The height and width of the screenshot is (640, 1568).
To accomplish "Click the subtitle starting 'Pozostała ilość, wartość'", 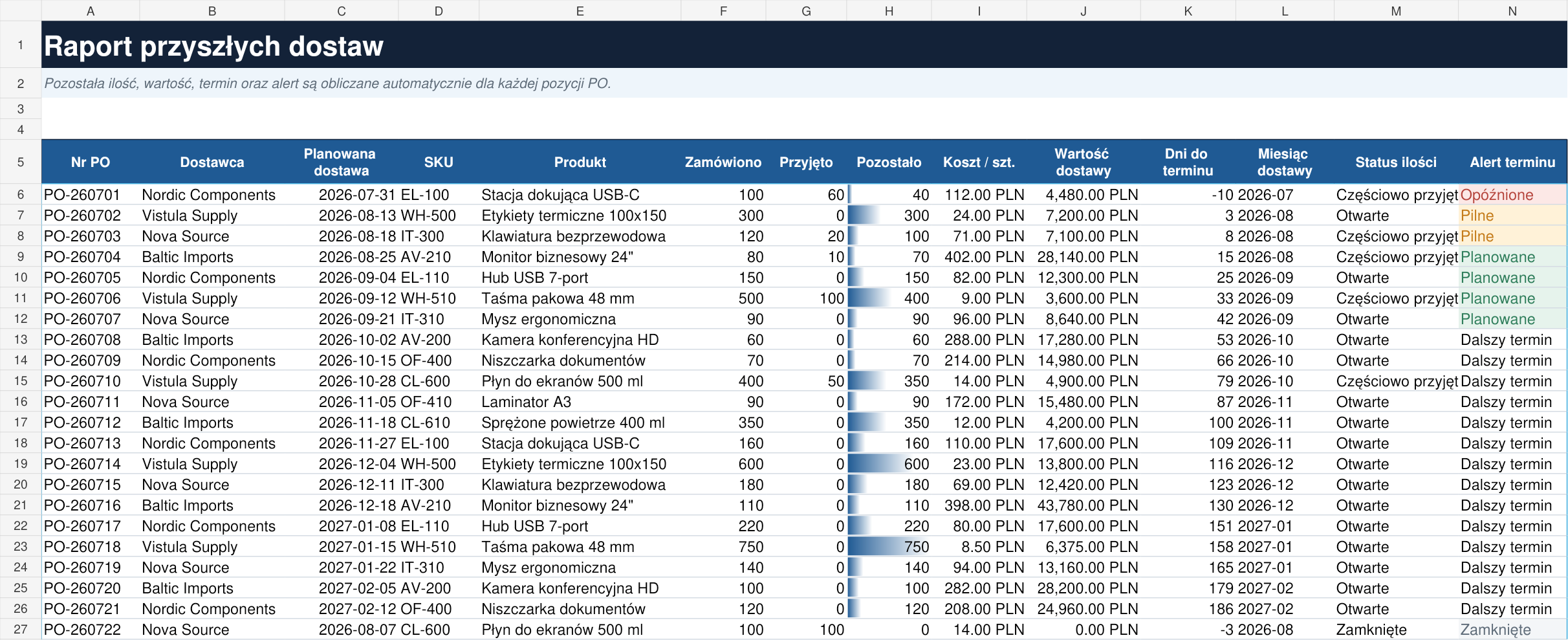I will tap(804, 83).
